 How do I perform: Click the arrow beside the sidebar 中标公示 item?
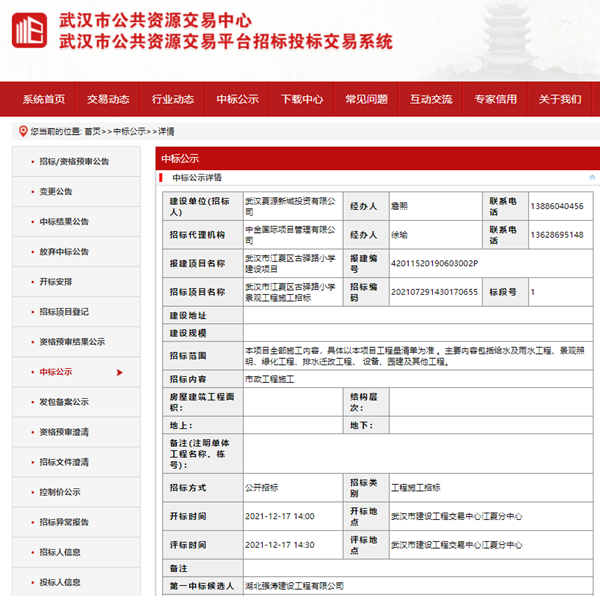tap(119, 372)
